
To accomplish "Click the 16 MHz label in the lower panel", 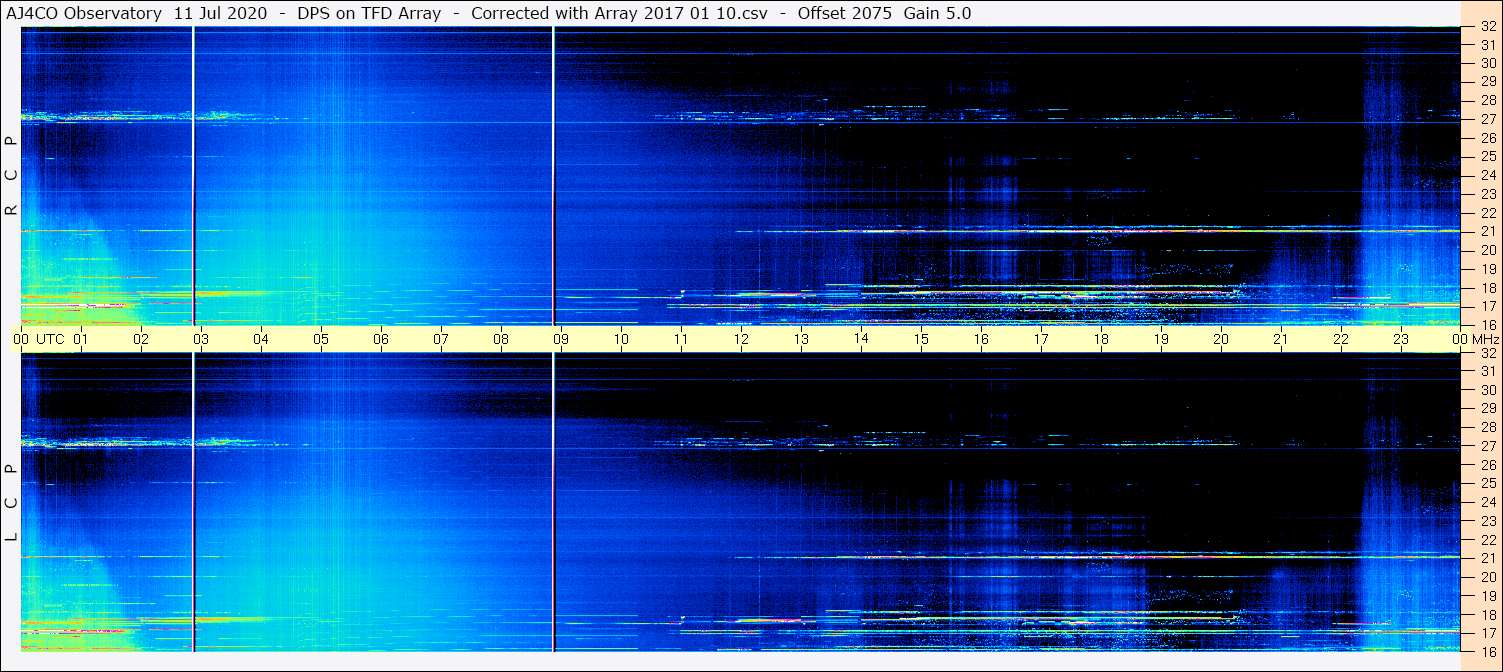I will pyautogui.click(x=1487, y=650).
